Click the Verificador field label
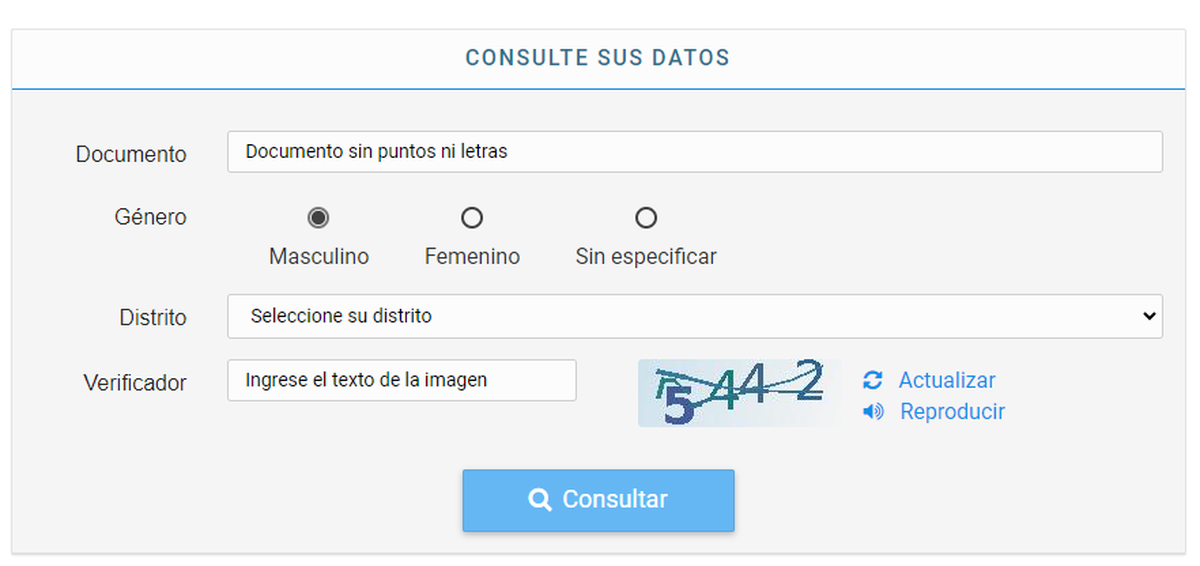The width and height of the screenshot is (1200, 566). coord(135,382)
